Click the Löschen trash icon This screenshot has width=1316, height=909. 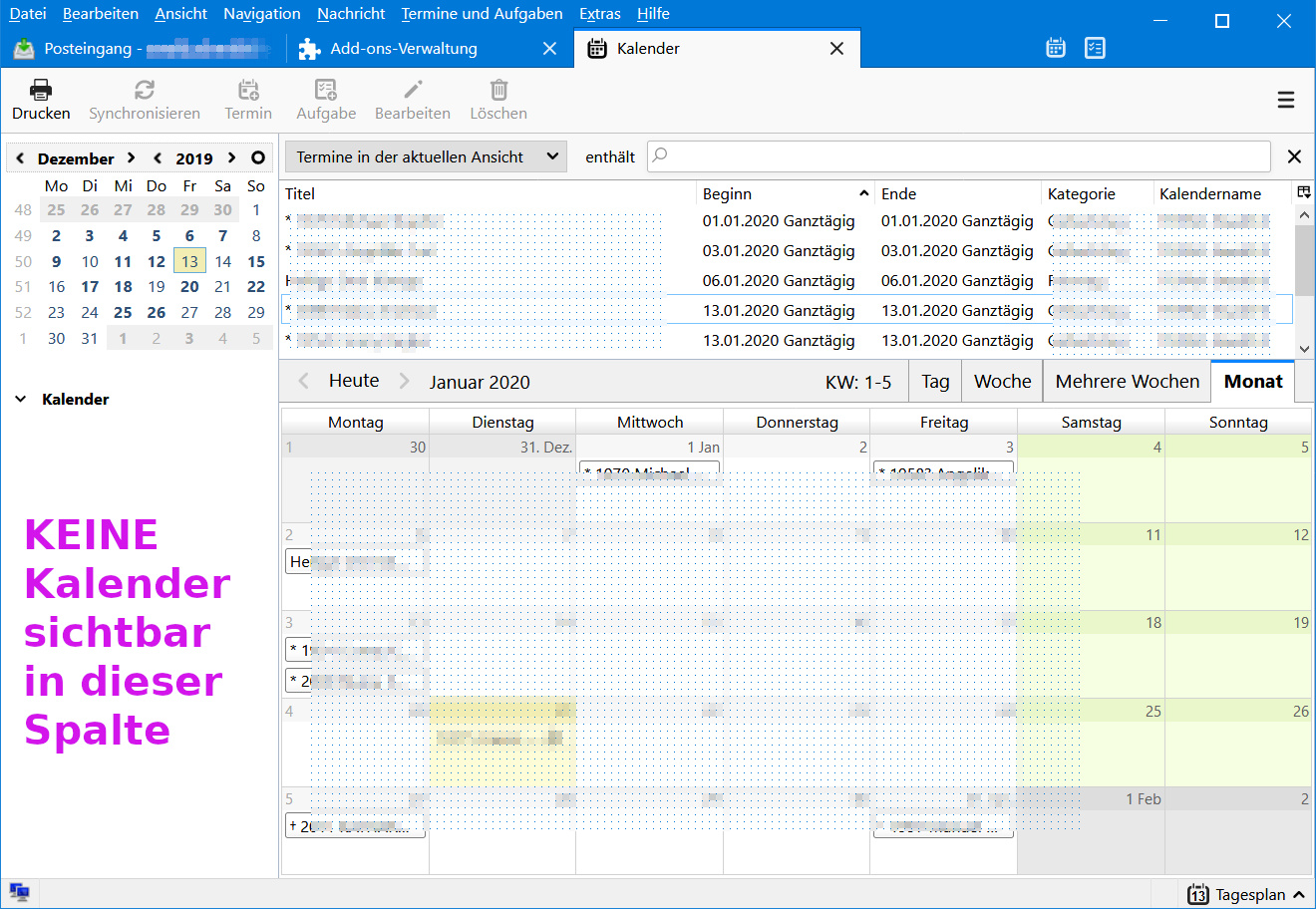pos(498,90)
